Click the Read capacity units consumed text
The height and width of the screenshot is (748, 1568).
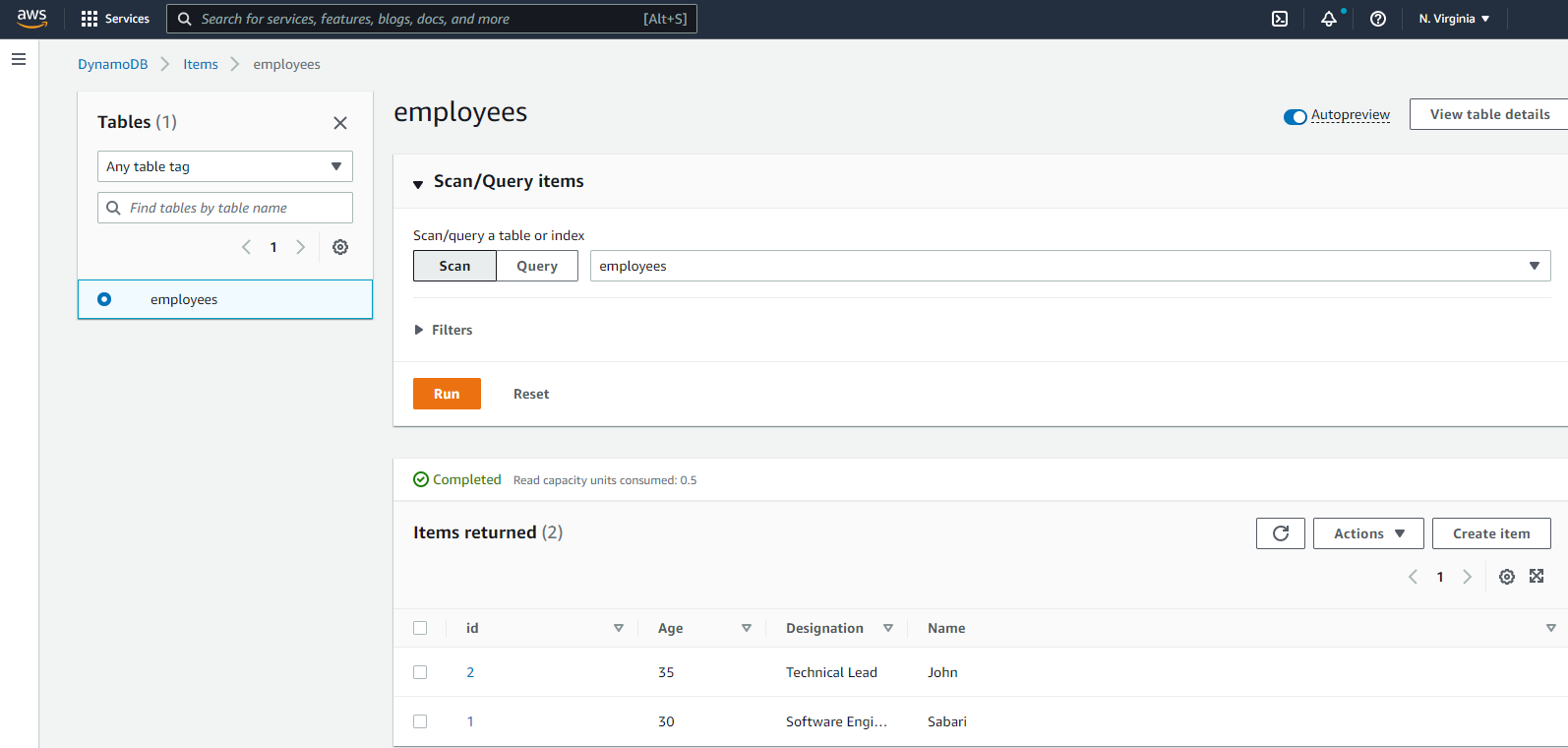605,480
